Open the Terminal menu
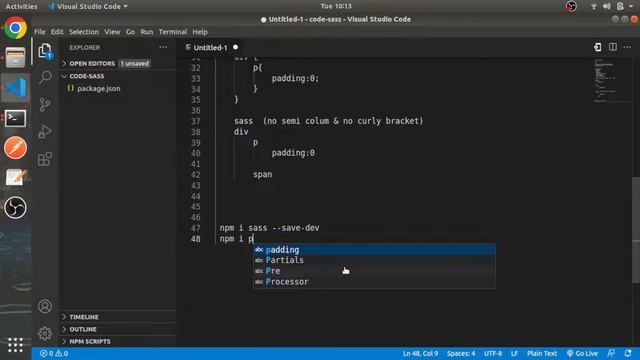This screenshot has height=360, width=640. [x=173, y=32]
